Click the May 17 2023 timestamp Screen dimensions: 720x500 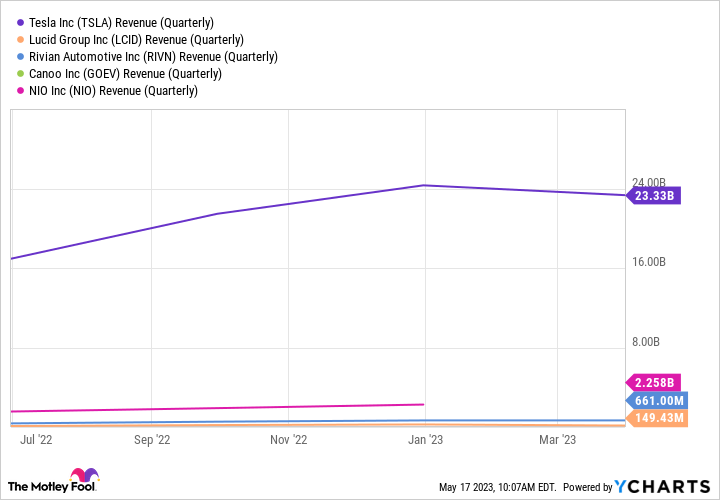pos(498,487)
